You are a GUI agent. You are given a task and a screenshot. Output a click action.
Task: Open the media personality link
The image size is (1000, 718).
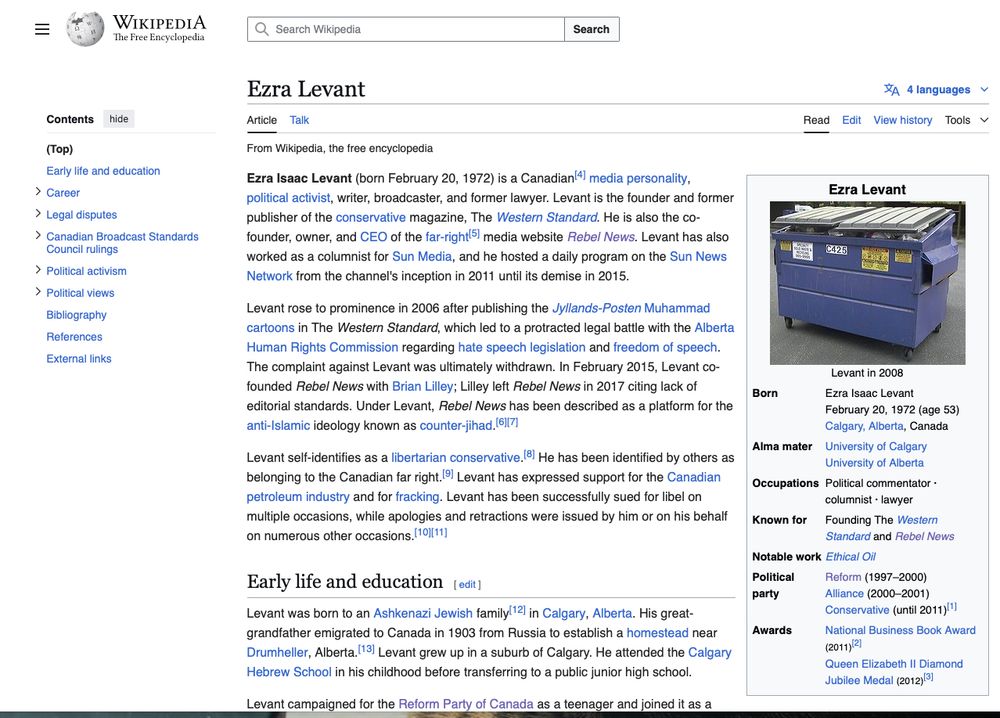tap(638, 179)
